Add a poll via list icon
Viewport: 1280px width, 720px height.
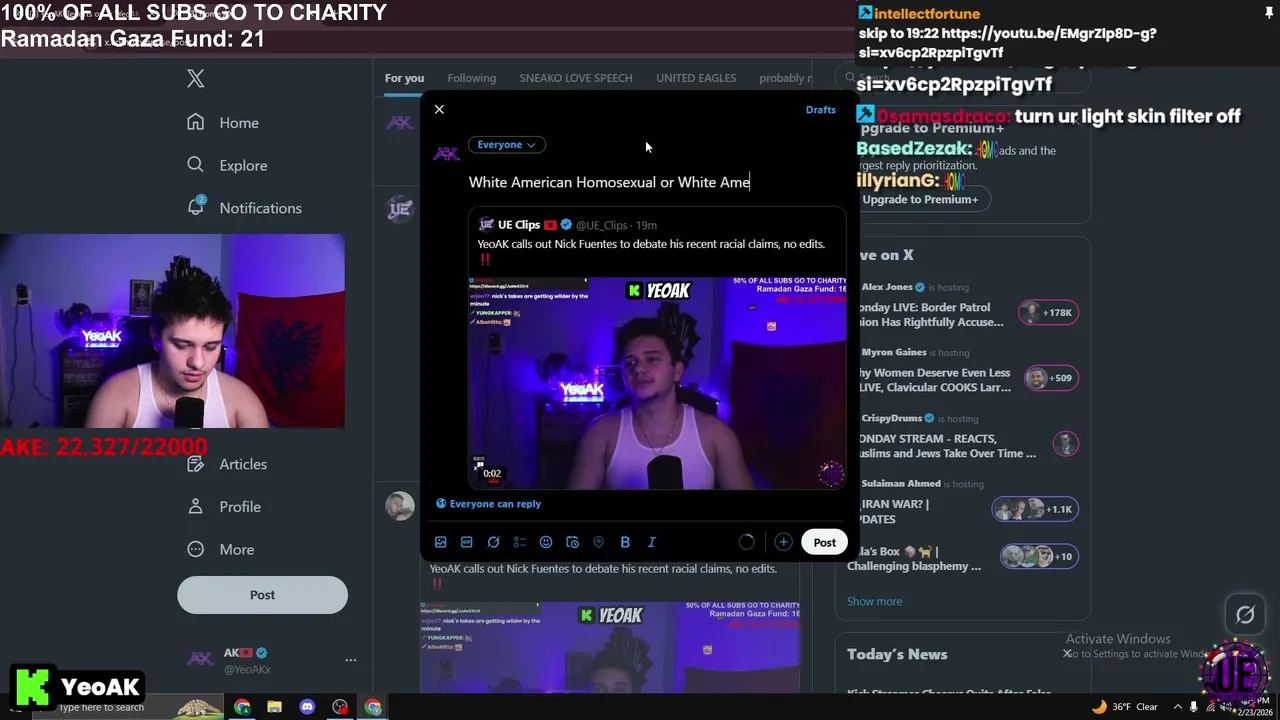520,542
